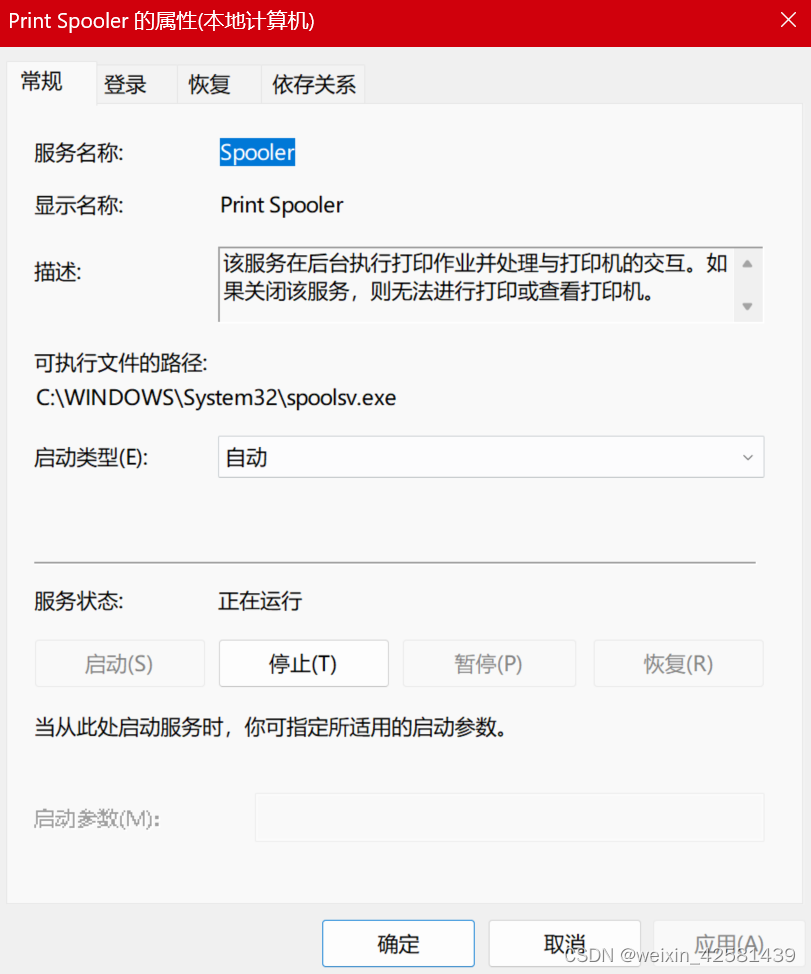
Task: Click the startup parameters hint sentence
Action: point(271,727)
